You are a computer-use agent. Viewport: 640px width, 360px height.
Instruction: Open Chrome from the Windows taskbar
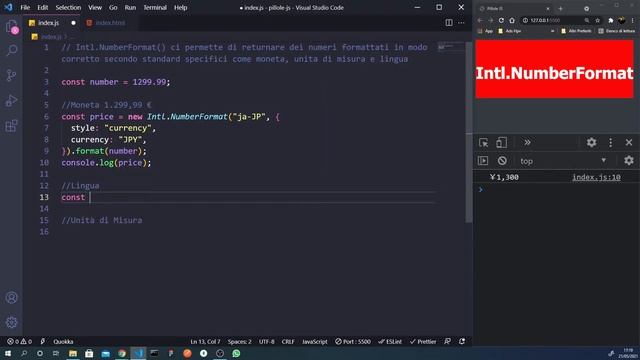click(122, 353)
